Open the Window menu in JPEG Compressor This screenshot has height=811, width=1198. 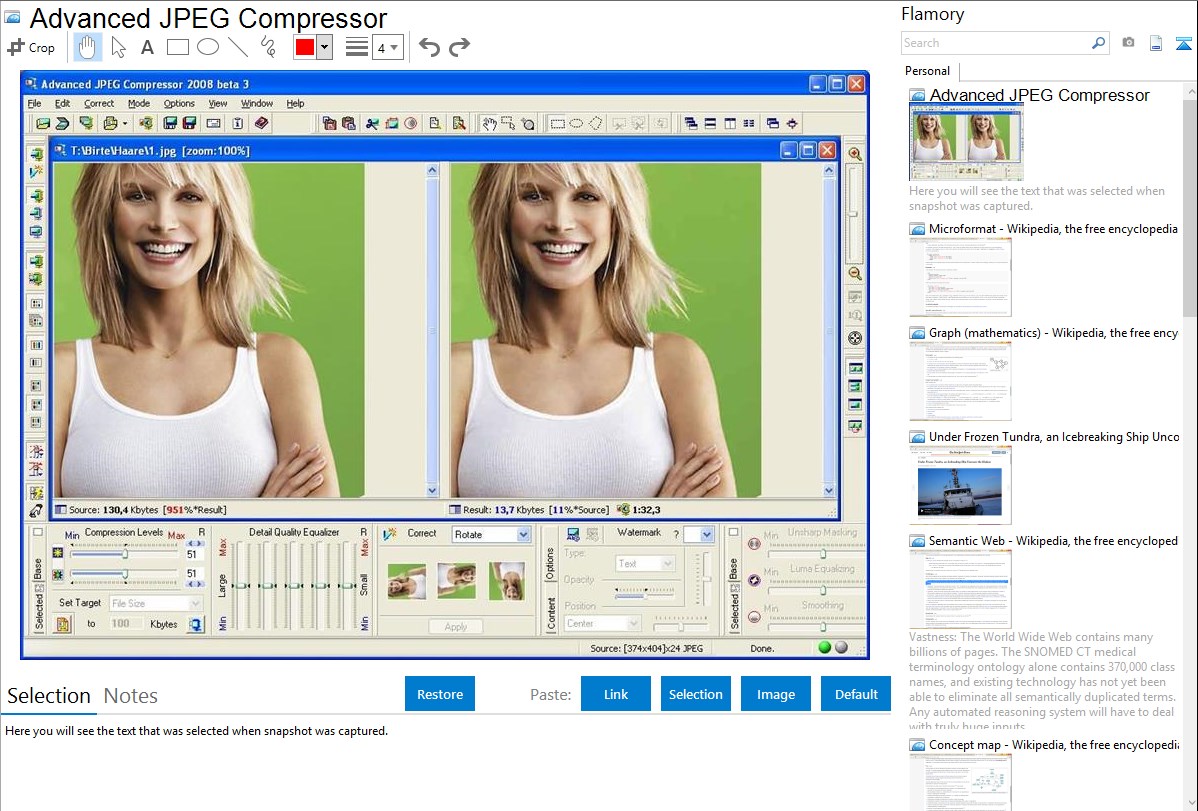[x=257, y=103]
